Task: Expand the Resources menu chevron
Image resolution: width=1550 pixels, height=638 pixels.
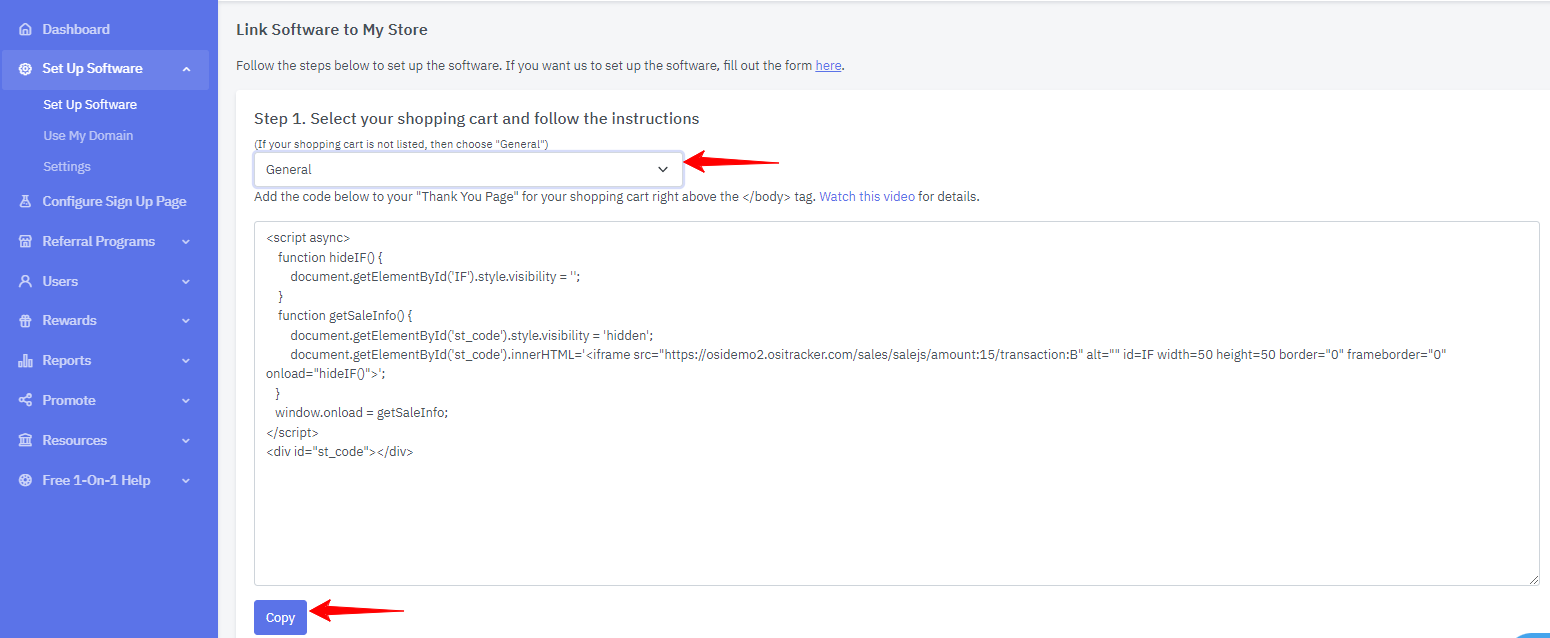Action: [186, 441]
